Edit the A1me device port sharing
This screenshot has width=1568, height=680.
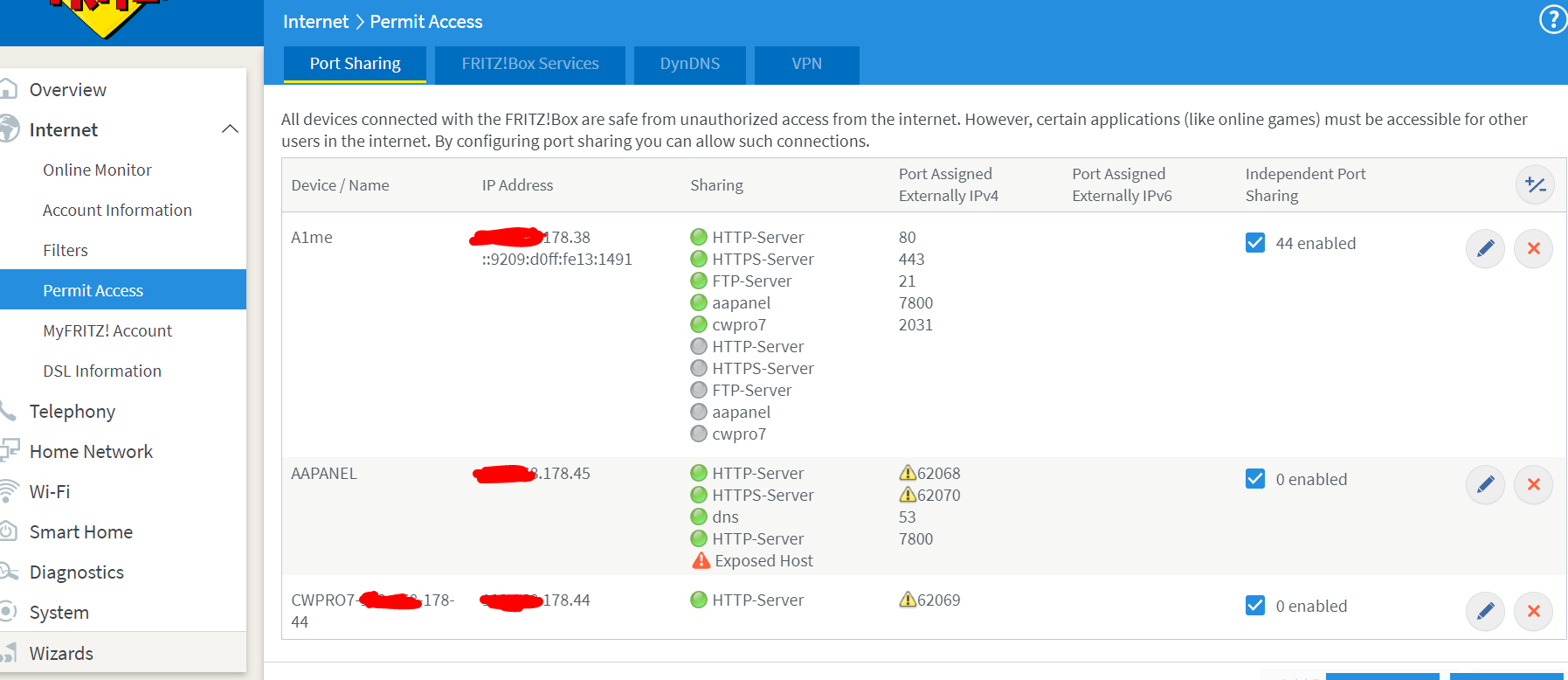(1485, 248)
